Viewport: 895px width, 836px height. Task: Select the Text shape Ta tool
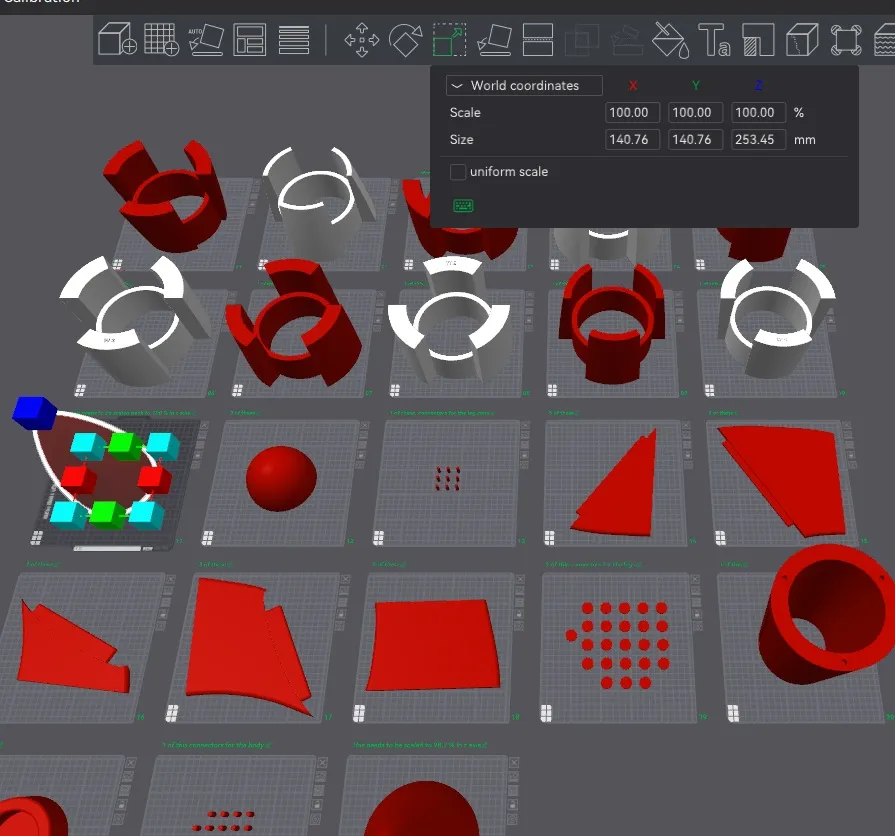tap(714, 40)
